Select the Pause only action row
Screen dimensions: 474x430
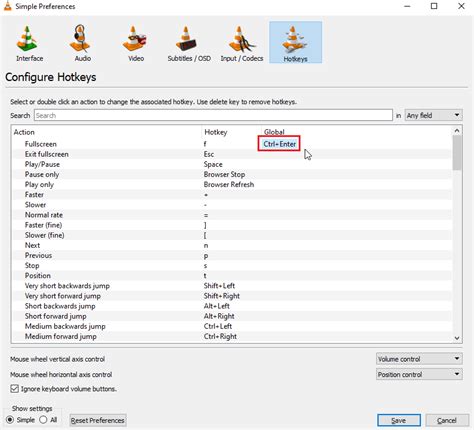click(x=232, y=174)
